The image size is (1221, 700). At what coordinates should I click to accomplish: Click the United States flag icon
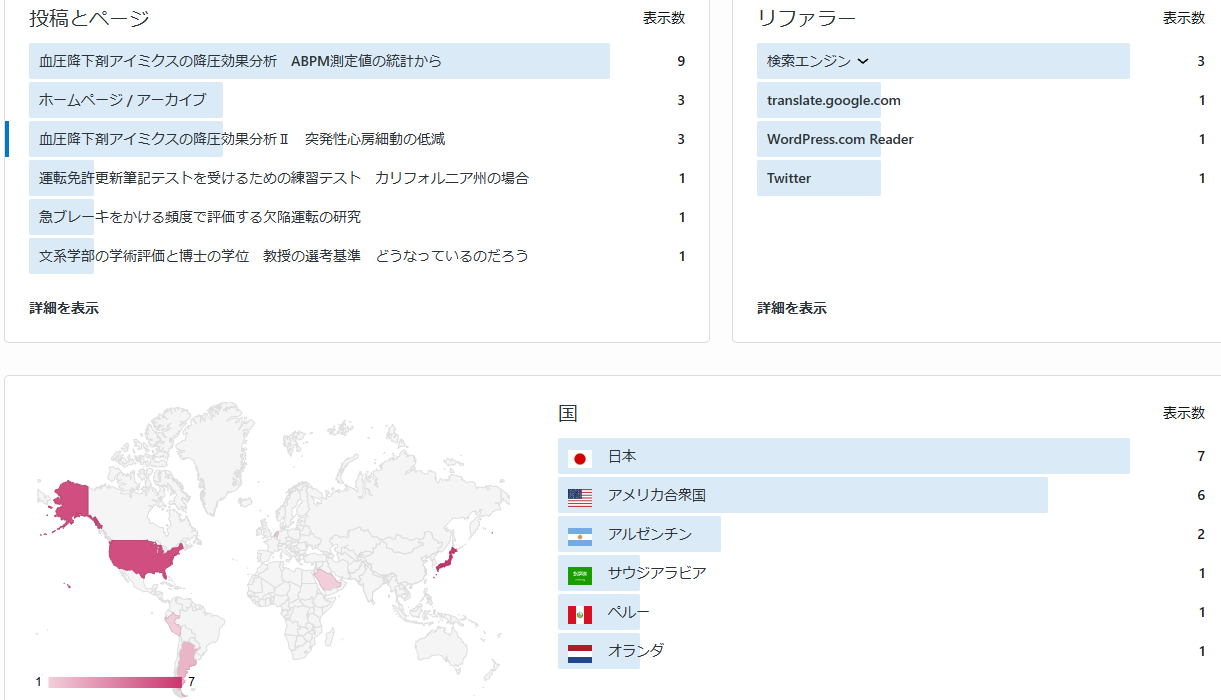[x=580, y=497]
